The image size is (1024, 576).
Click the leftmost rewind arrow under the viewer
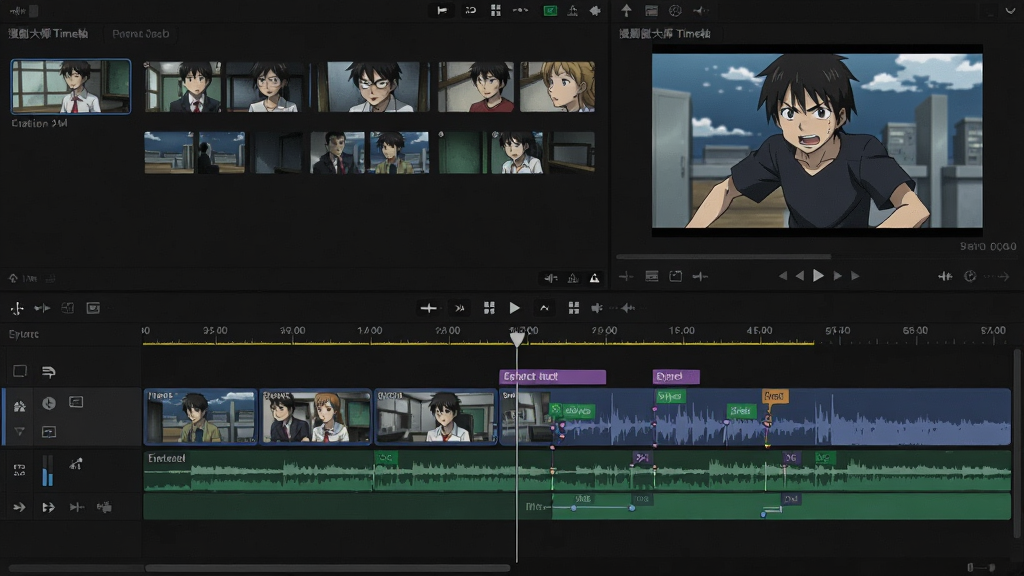(782, 276)
